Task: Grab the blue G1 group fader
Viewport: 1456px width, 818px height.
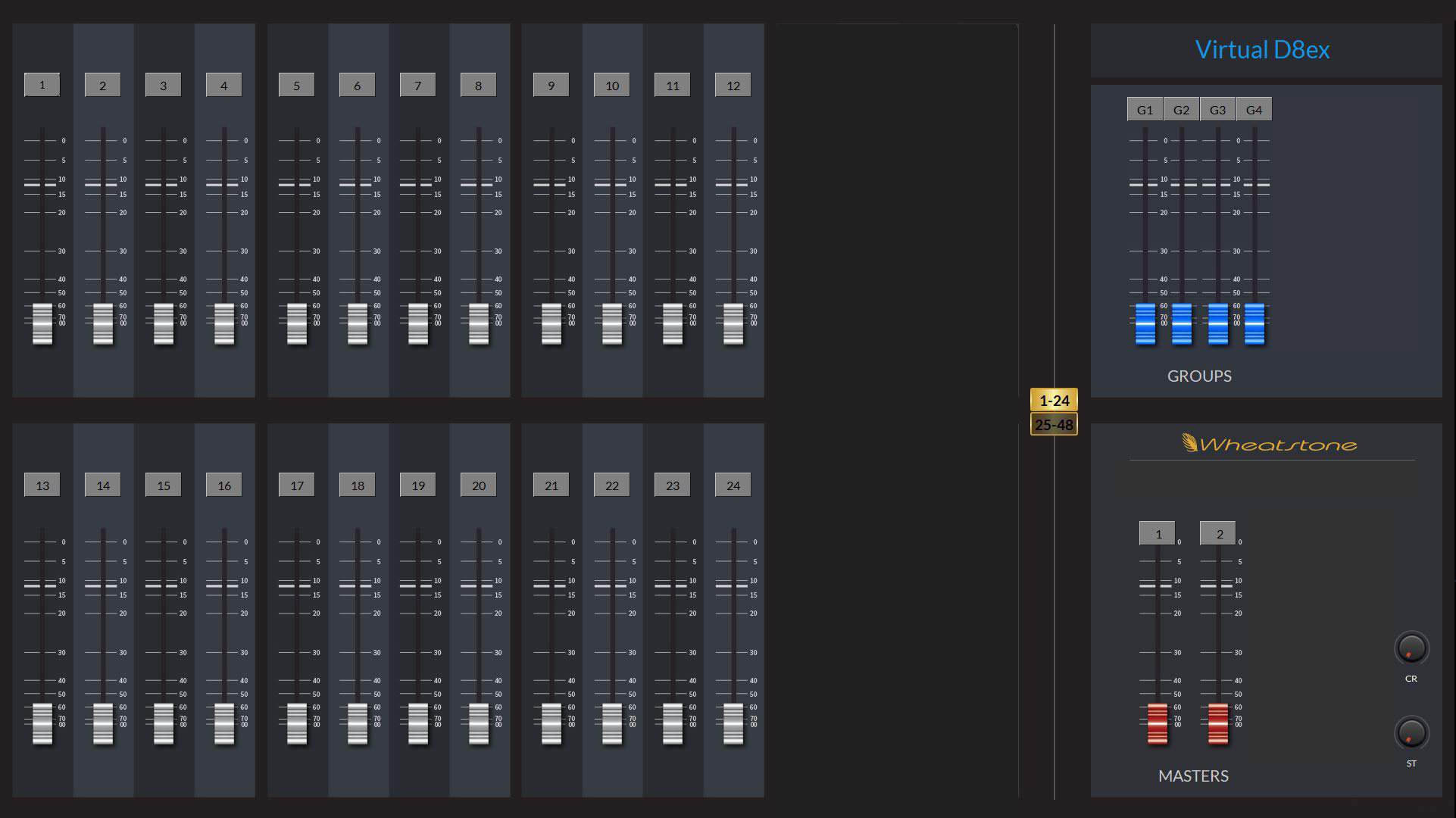Action: click(x=1145, y=323)
